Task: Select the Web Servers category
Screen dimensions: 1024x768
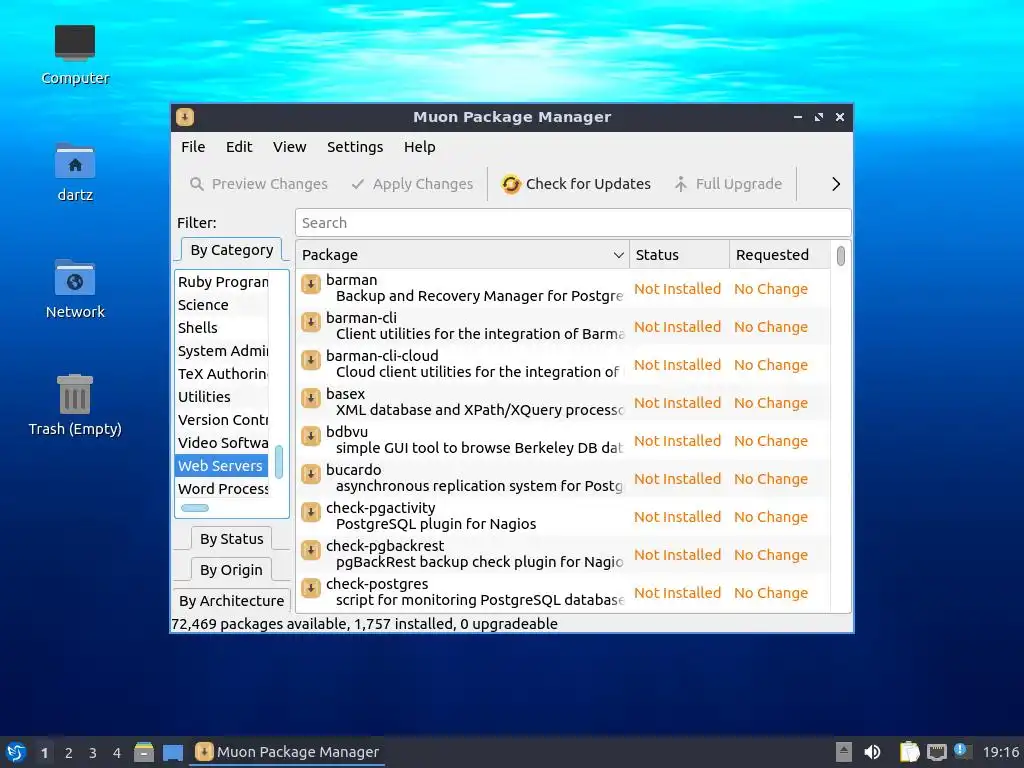Action: [x=223, y=466]
